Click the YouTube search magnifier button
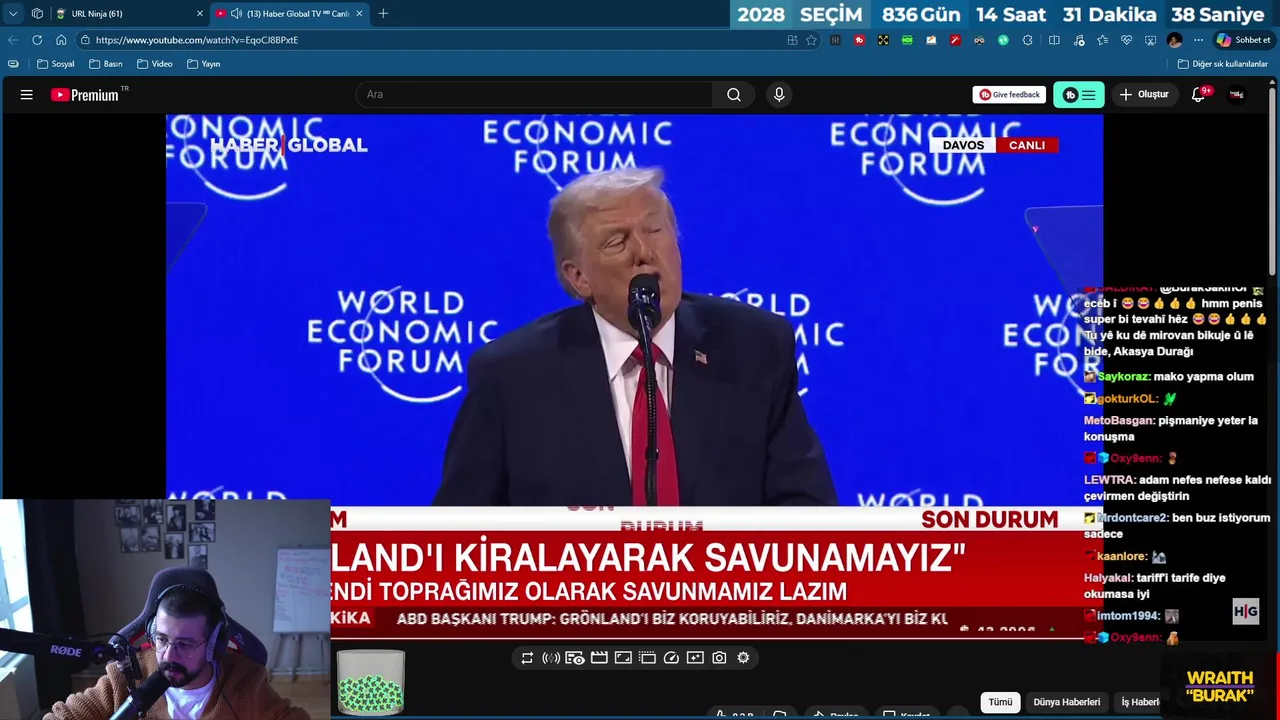The width and height of the screenshot is (1280, 720). click(x=734, y=95)
